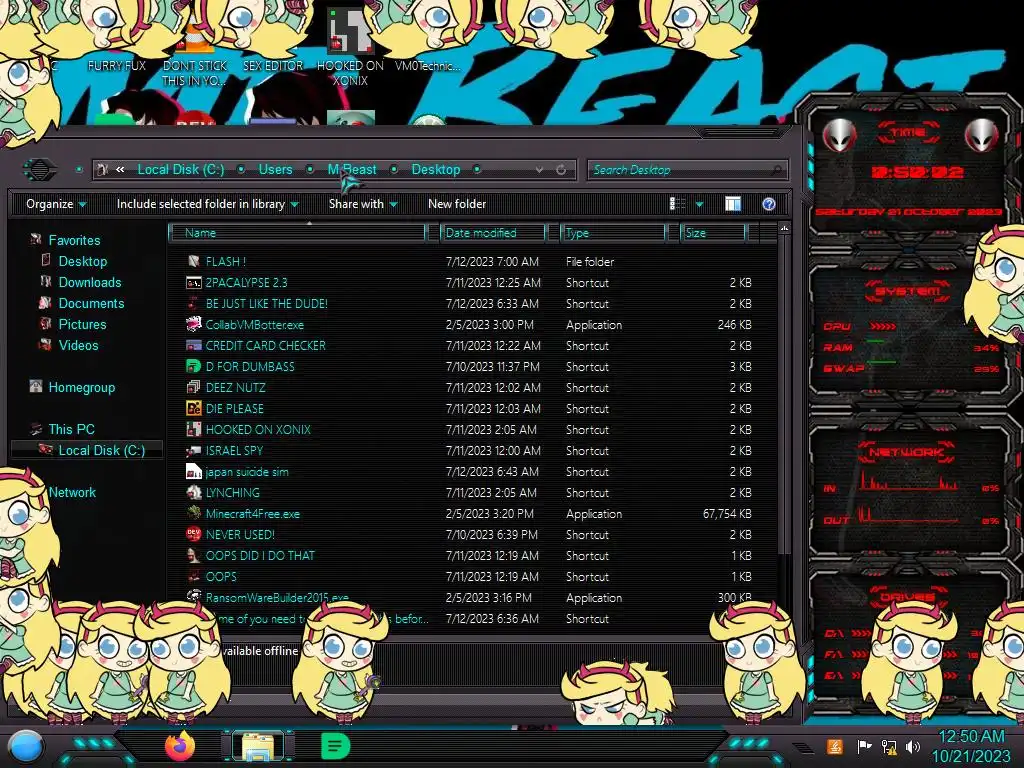1024x768 pixels.
Task: Click the LYNCHING shortcut icon
Action: 193,492
